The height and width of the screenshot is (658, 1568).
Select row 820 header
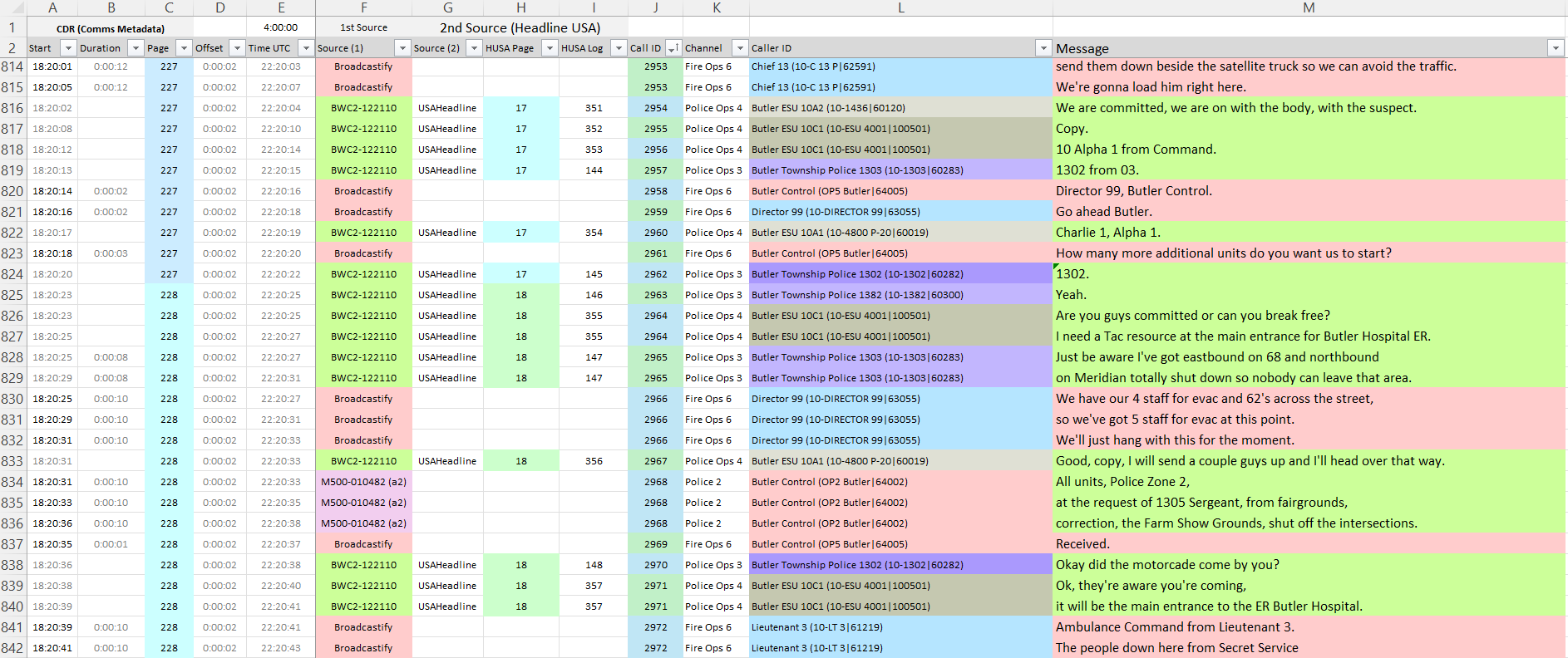tap(12, 191)
